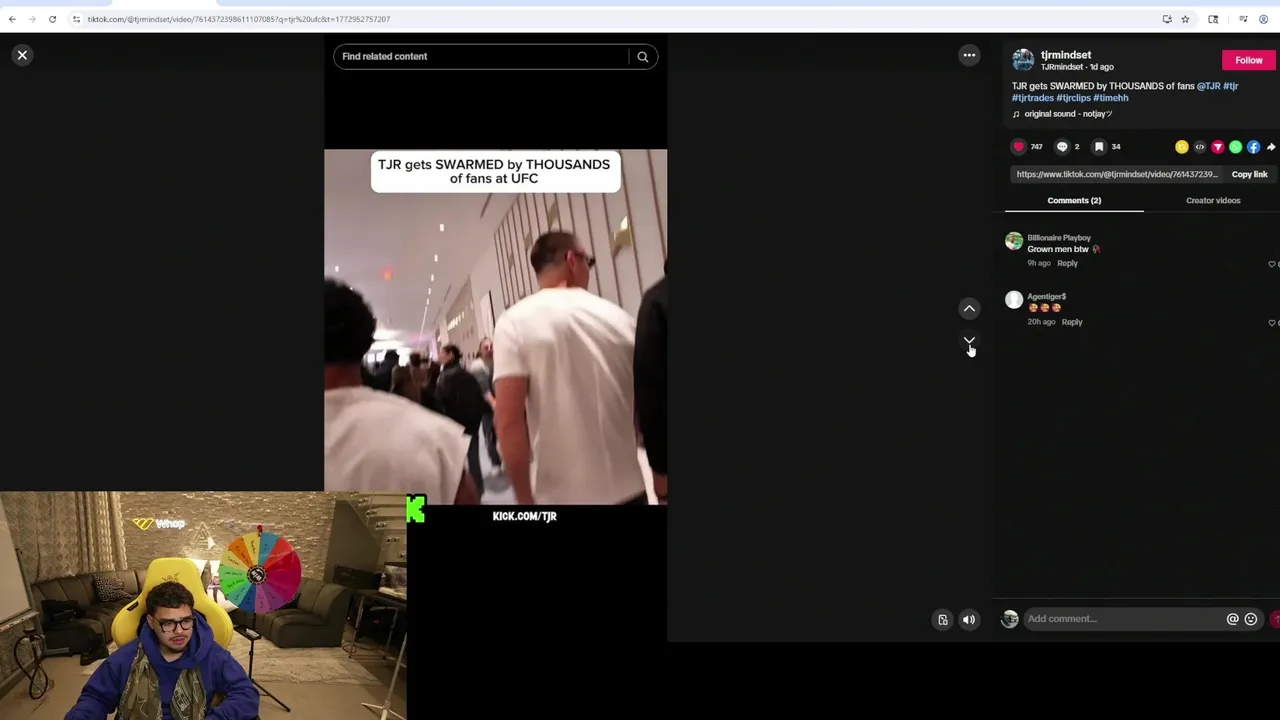Go to next video with down chevron
1280x720 pixels.
pos(969,342)
